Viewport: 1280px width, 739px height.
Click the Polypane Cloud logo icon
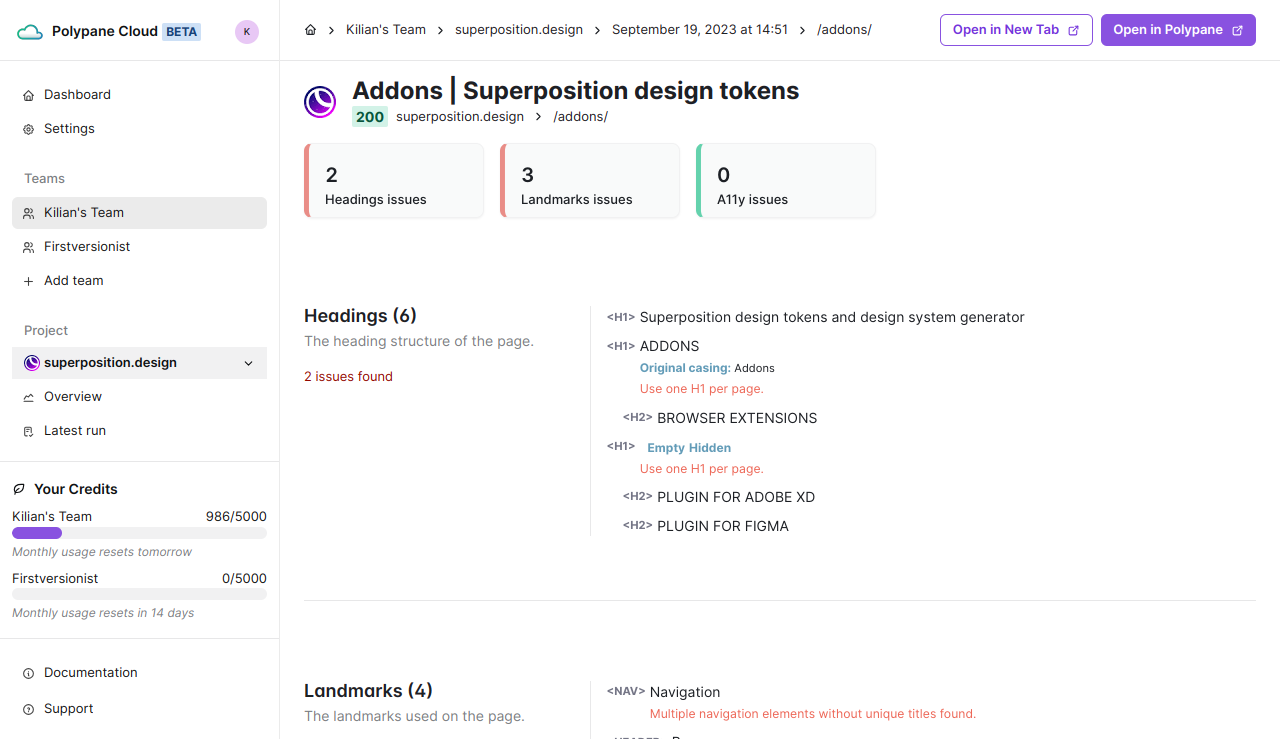(x=30, y=32)
